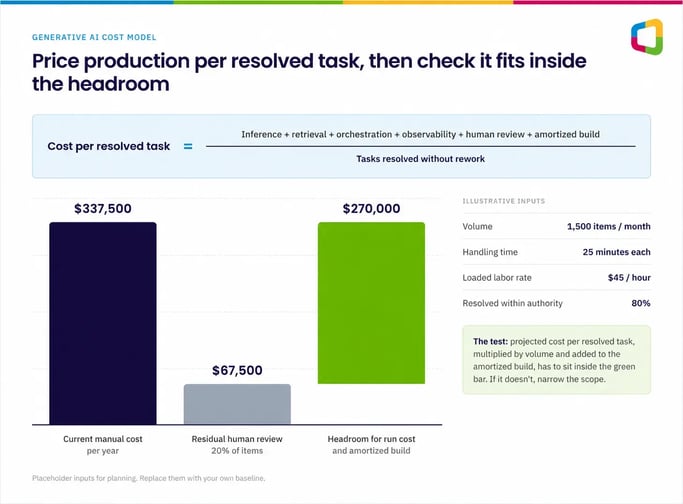Click the colorful logo icon in the corner

[647, 37]
